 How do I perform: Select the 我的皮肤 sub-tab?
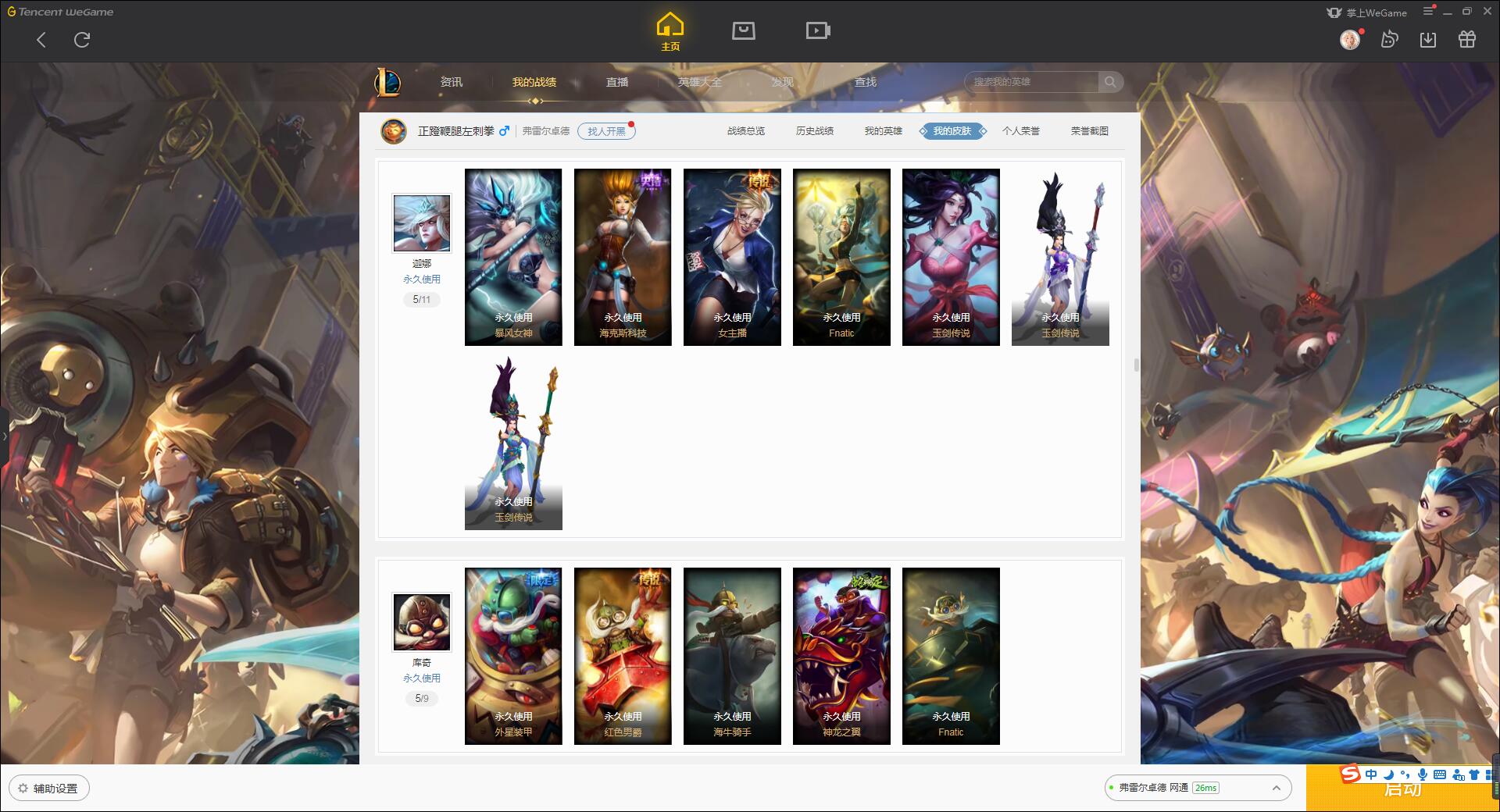click(952, 131)
